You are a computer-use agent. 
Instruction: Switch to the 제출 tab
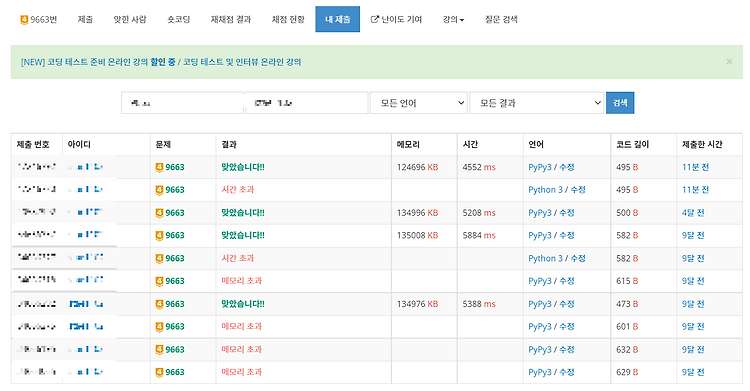[x=85, y=19]
